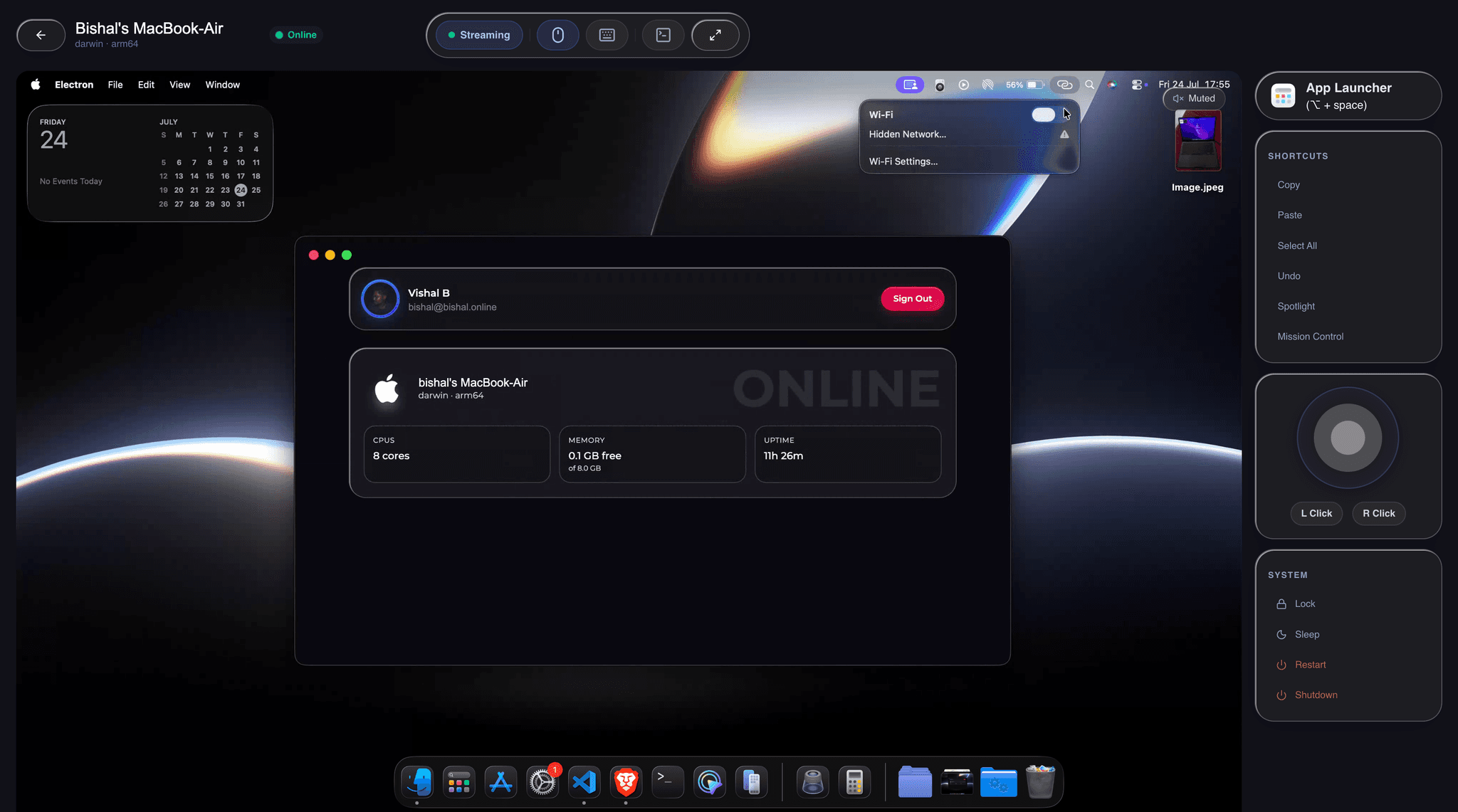The image size is (1458, 812).
Task: Click the Muted volume indicator
Action: [x=1194, y=99]
